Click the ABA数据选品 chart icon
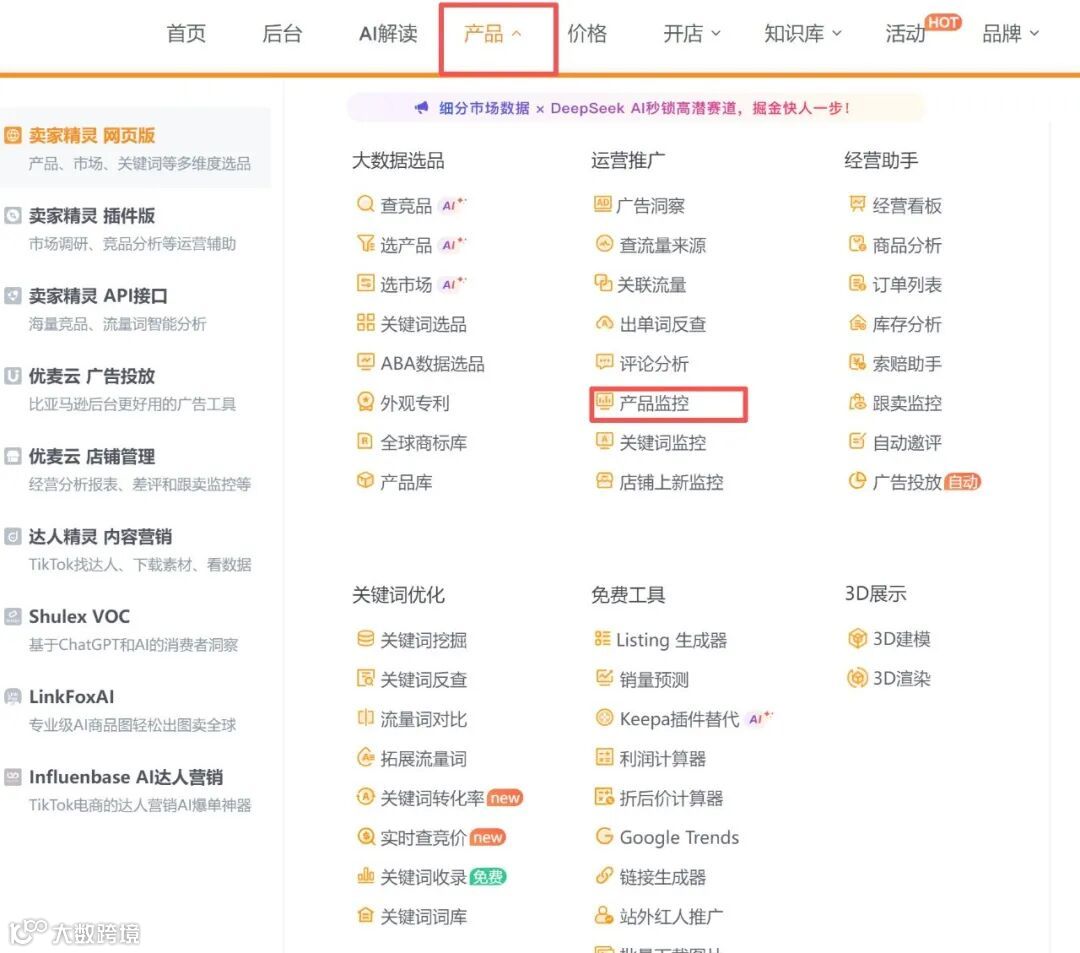1080x953 pixels. point(365,362)
